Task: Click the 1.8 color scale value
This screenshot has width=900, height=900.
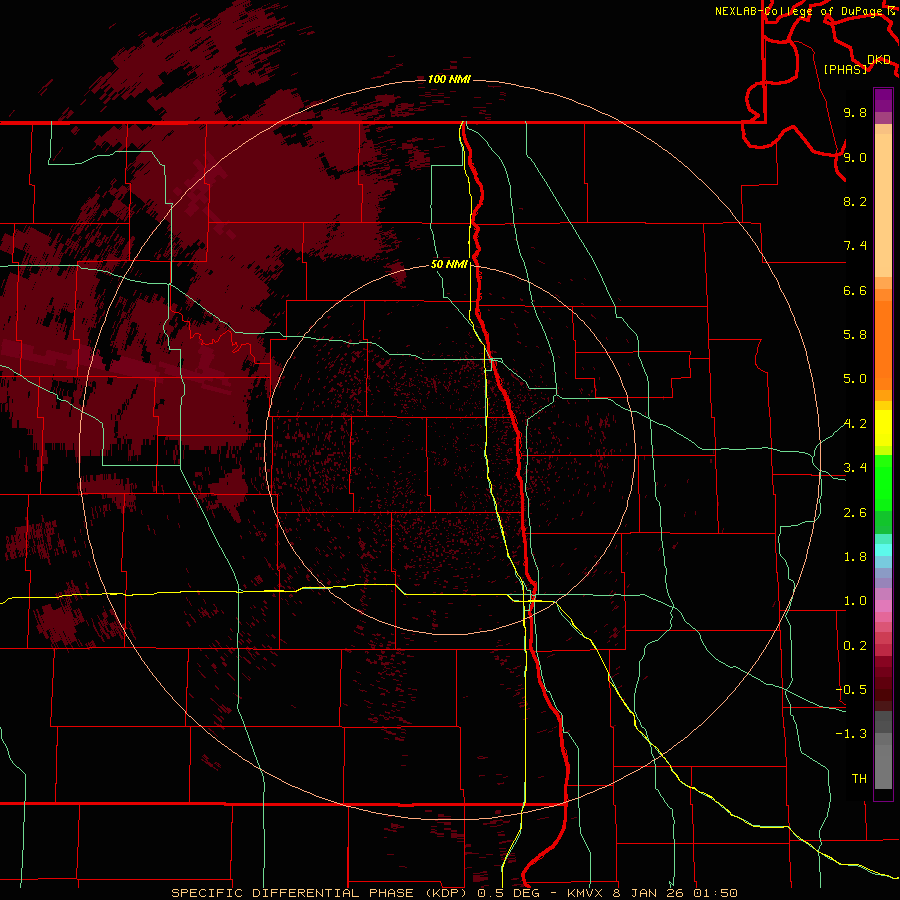Action: click(855, 557)
